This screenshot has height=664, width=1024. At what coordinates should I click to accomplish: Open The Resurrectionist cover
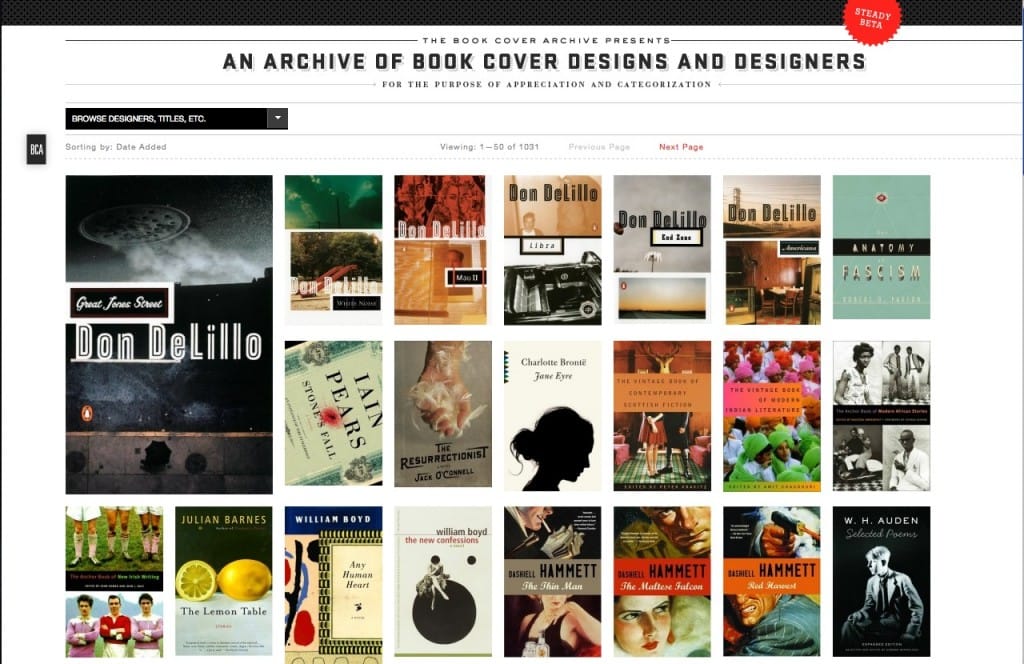tap(443, 414)
